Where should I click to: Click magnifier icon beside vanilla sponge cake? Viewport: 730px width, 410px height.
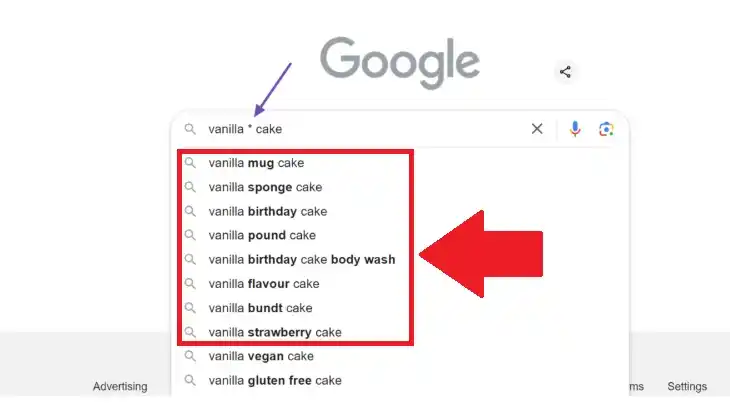pos(190,187)
